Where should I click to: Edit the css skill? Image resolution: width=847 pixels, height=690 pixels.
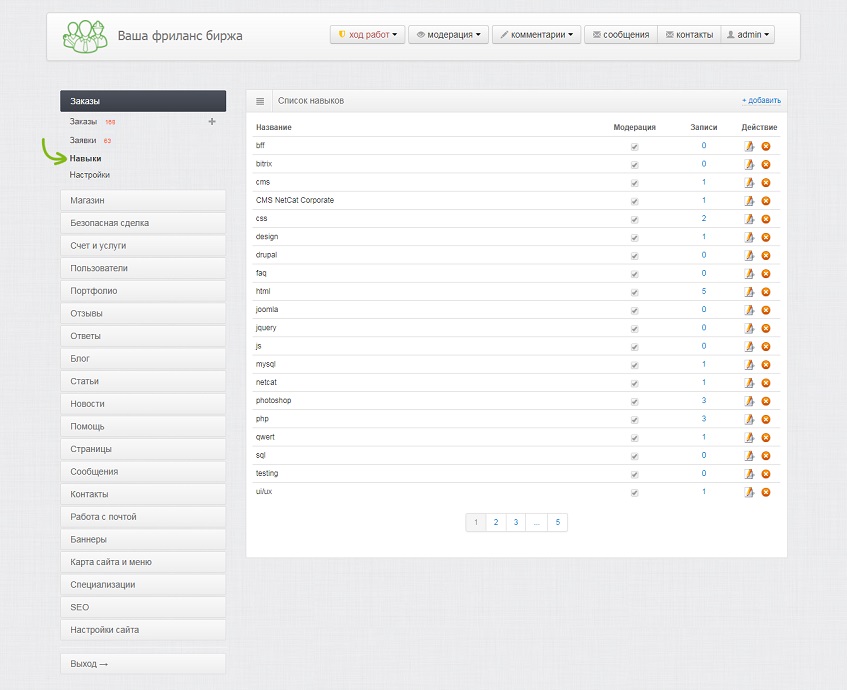click(x=749, y=219)
